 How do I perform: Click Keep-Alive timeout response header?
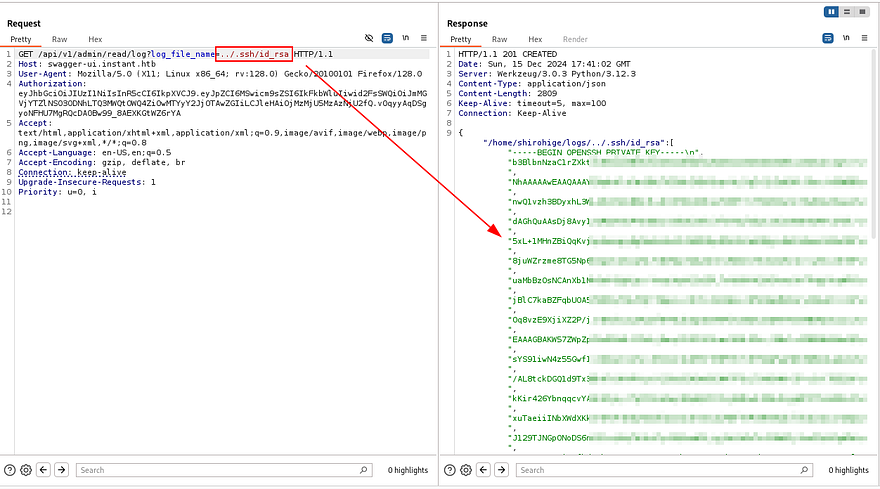(532, 103)
